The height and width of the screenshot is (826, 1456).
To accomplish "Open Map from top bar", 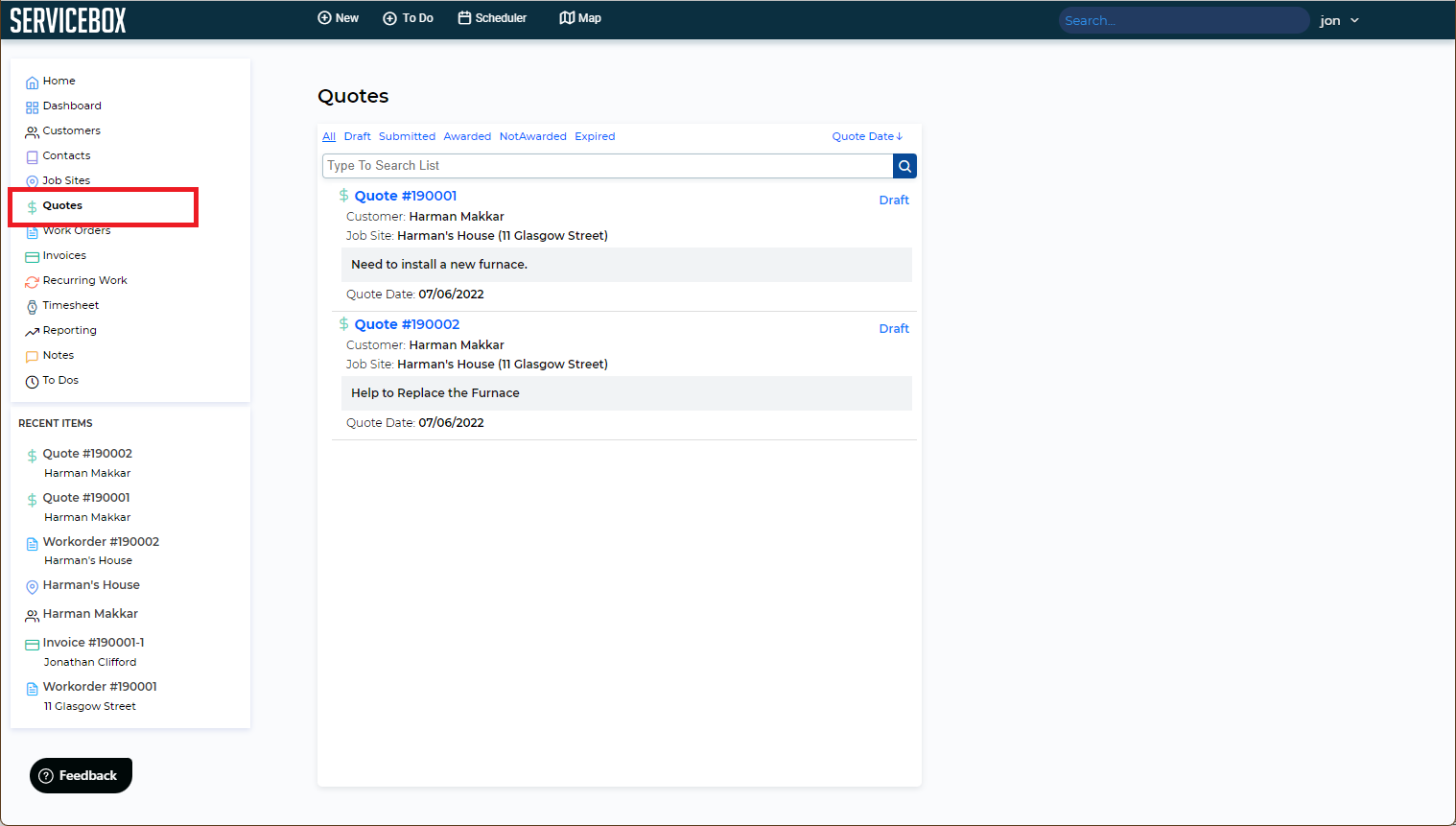I will pyautogui.click(x=580, y=18).
